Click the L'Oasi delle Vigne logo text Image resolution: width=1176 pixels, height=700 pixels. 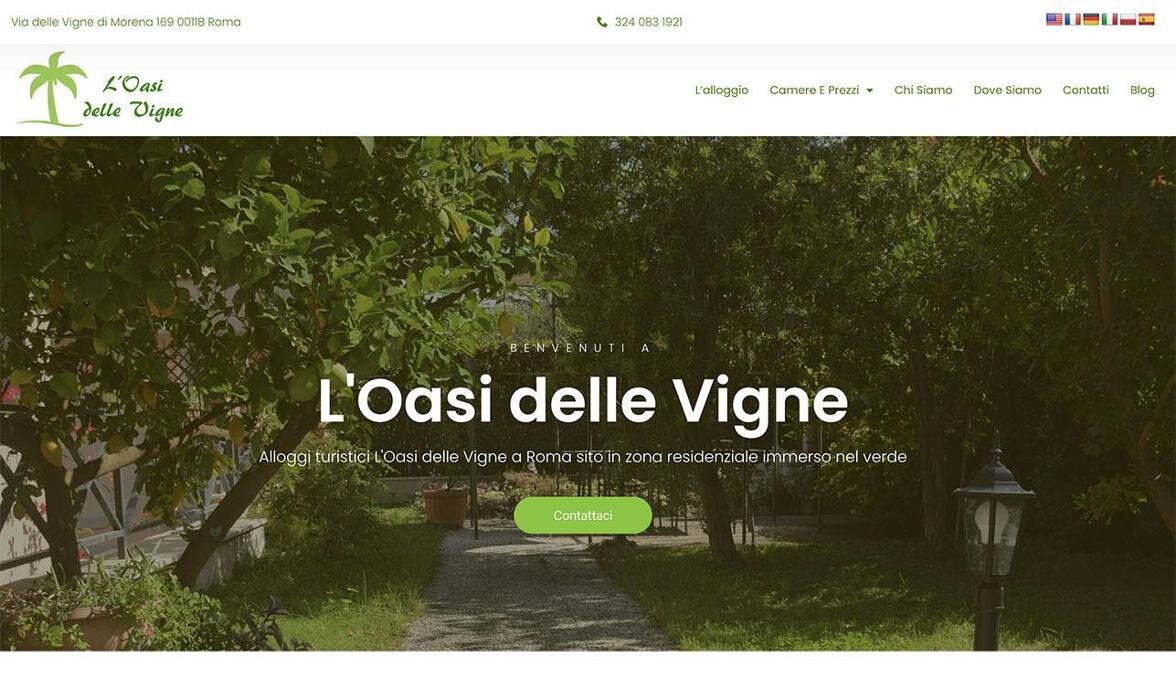click(x=133, y=98)
